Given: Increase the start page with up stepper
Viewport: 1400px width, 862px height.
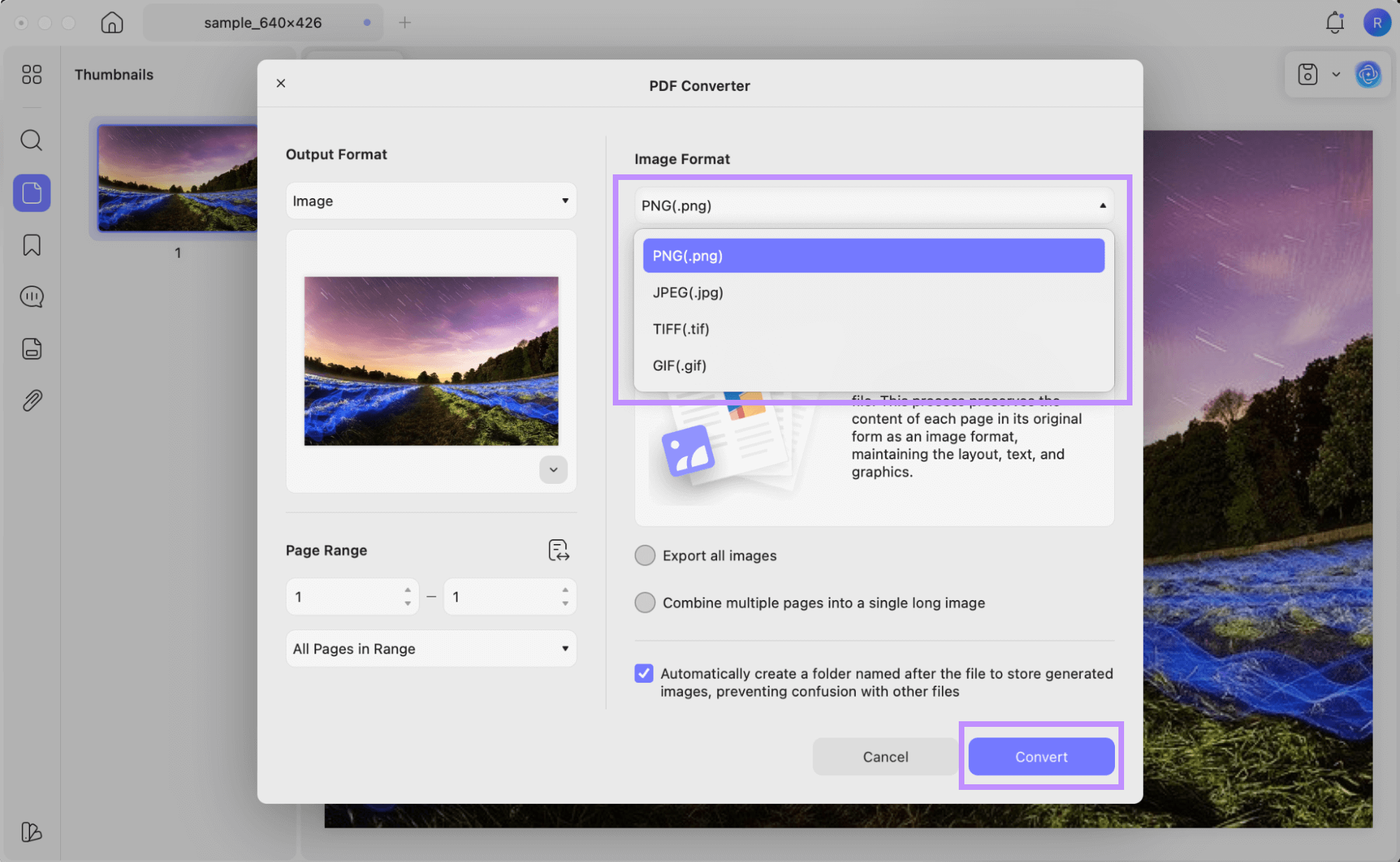Looking at the screenshot, I should click(408, 590).
